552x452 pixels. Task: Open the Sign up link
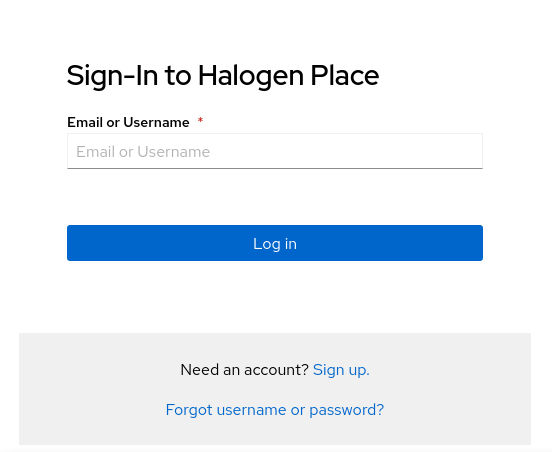[341, 370]
